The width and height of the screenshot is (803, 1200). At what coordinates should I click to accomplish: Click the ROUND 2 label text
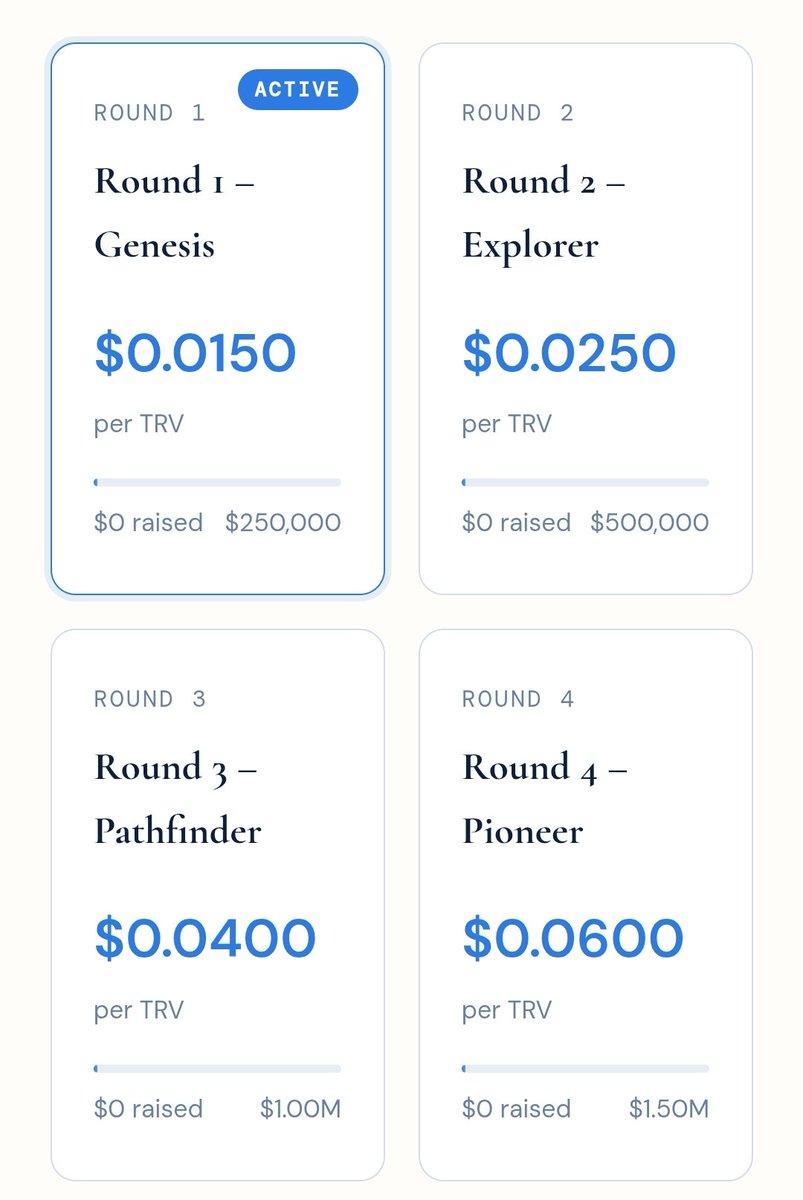[518, 113]
